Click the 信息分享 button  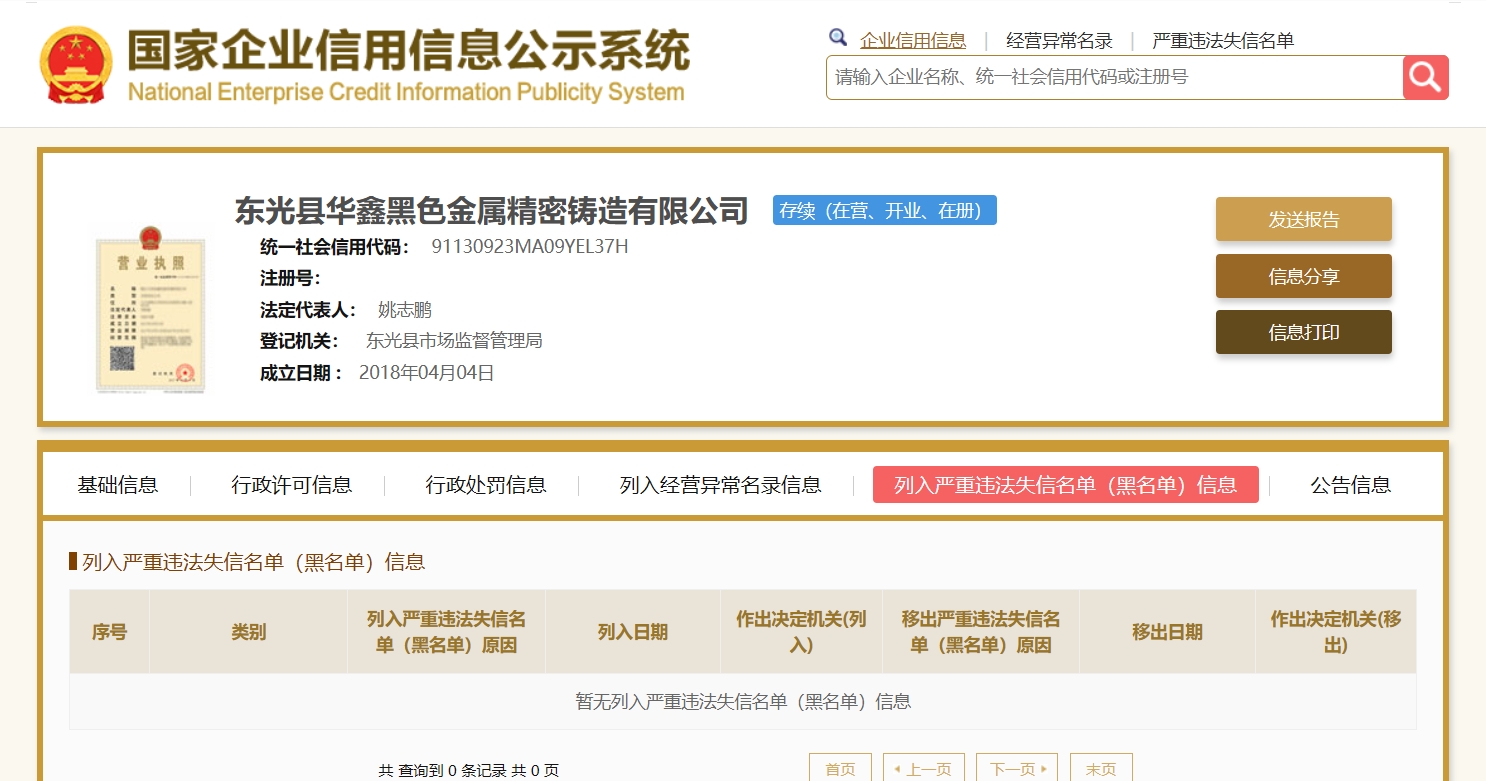1304,276
